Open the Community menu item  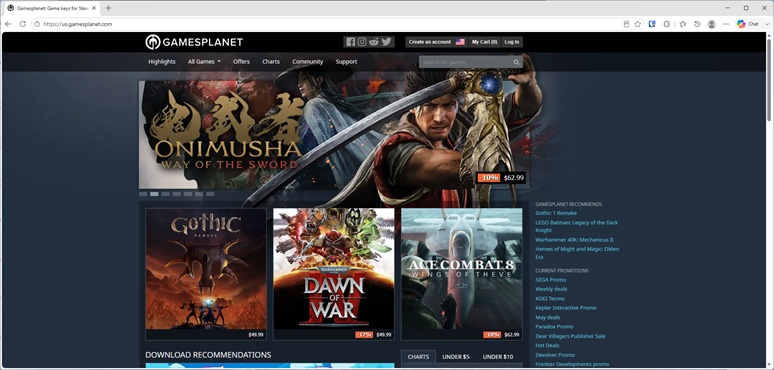308,62
